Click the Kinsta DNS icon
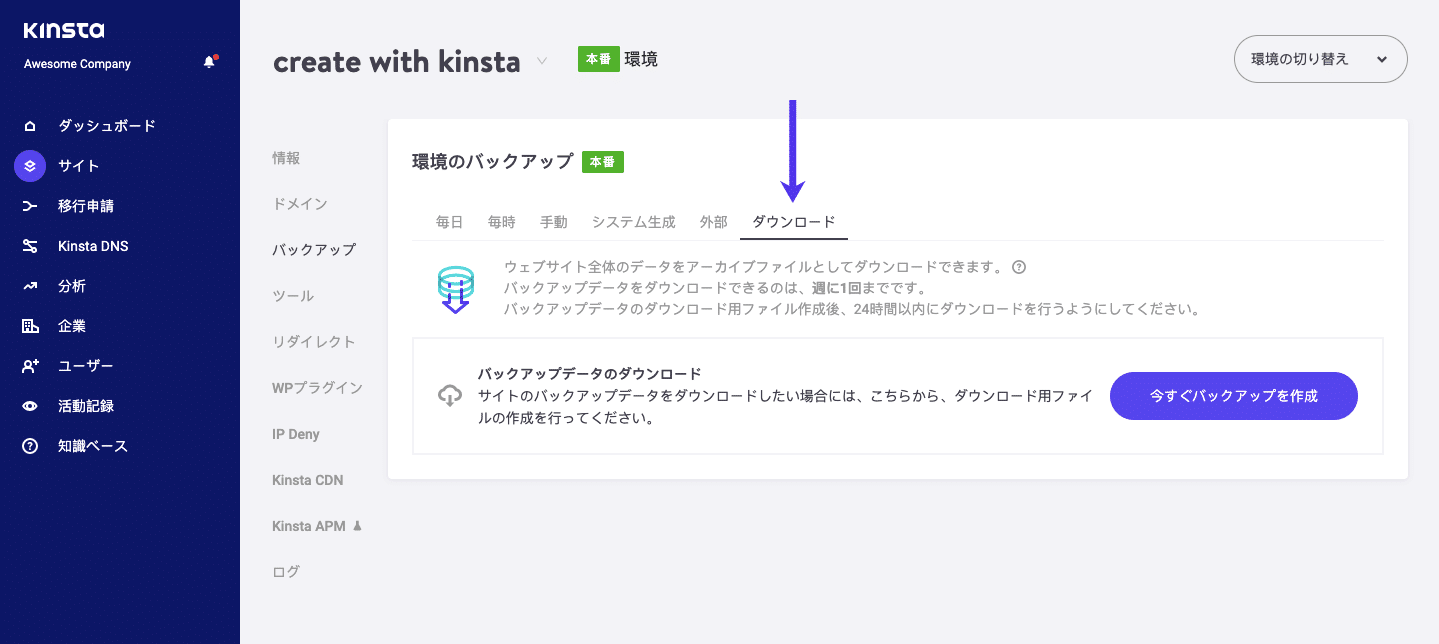Screen dimensions: 1439x644 pos(29,245)
